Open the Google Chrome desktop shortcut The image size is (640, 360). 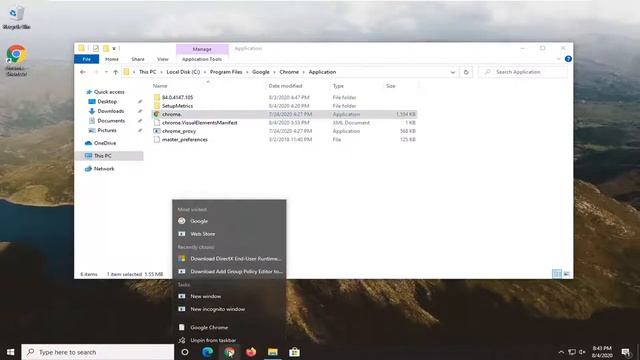tap(16, 60)
